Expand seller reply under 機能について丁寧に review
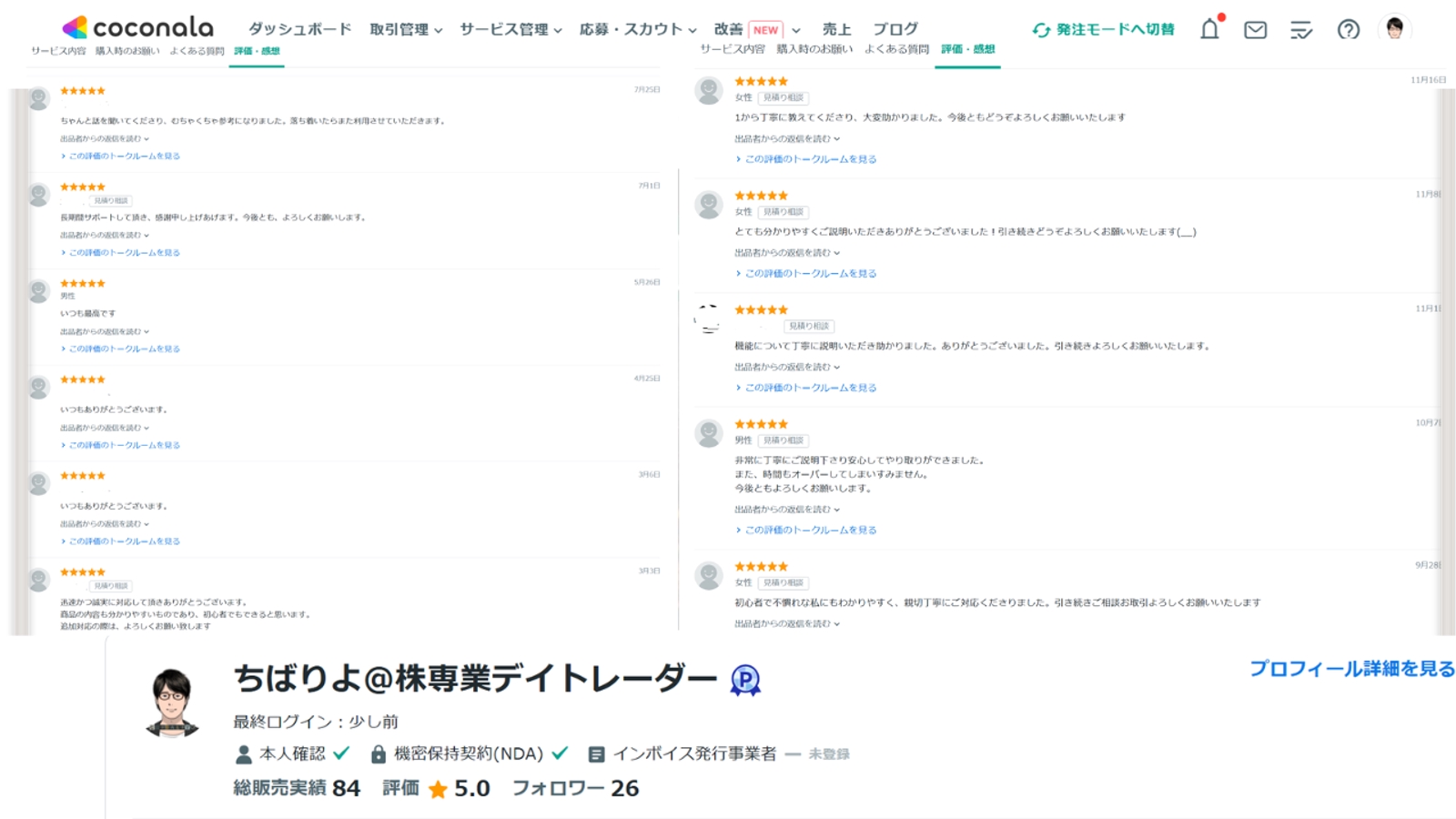Image resolution: width=1456 pixels, height=819 pixels. pyautogui.click(x=787, y=368)
